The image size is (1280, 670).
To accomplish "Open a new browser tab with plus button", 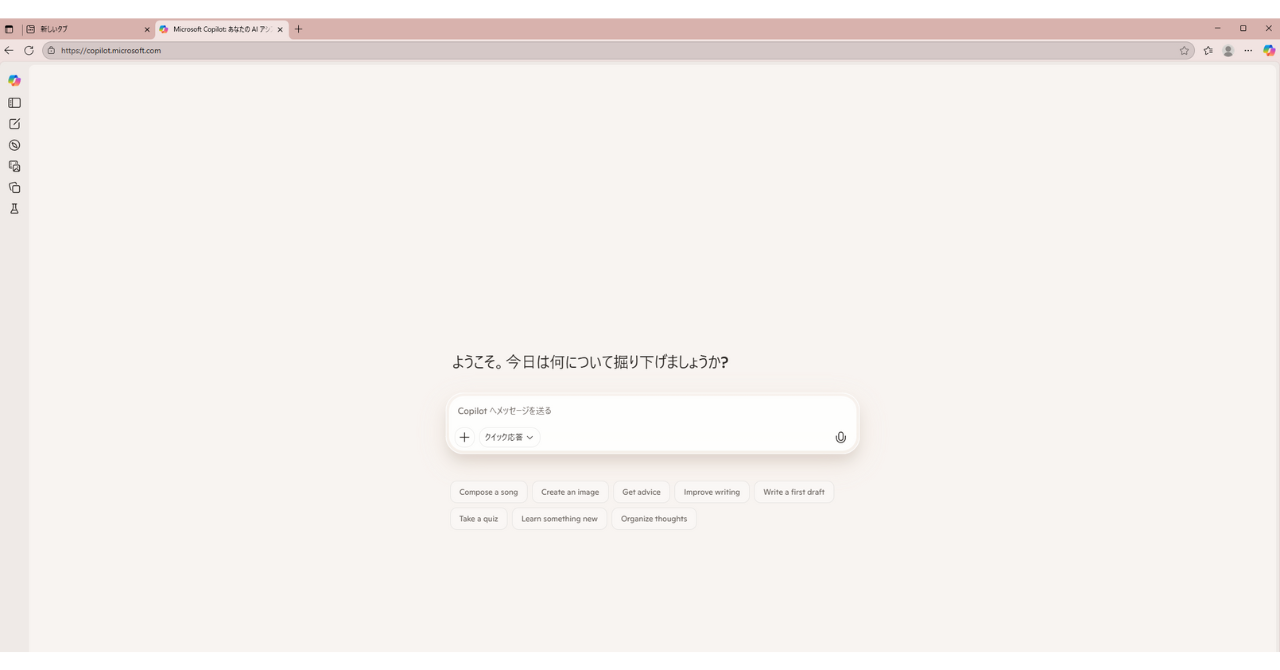I will 298,29.
